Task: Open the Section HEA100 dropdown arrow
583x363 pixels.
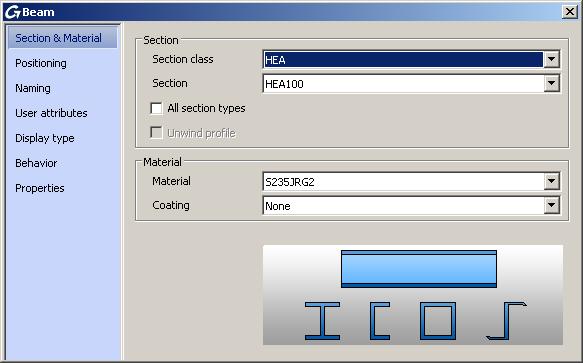Action: click(551, 84)
